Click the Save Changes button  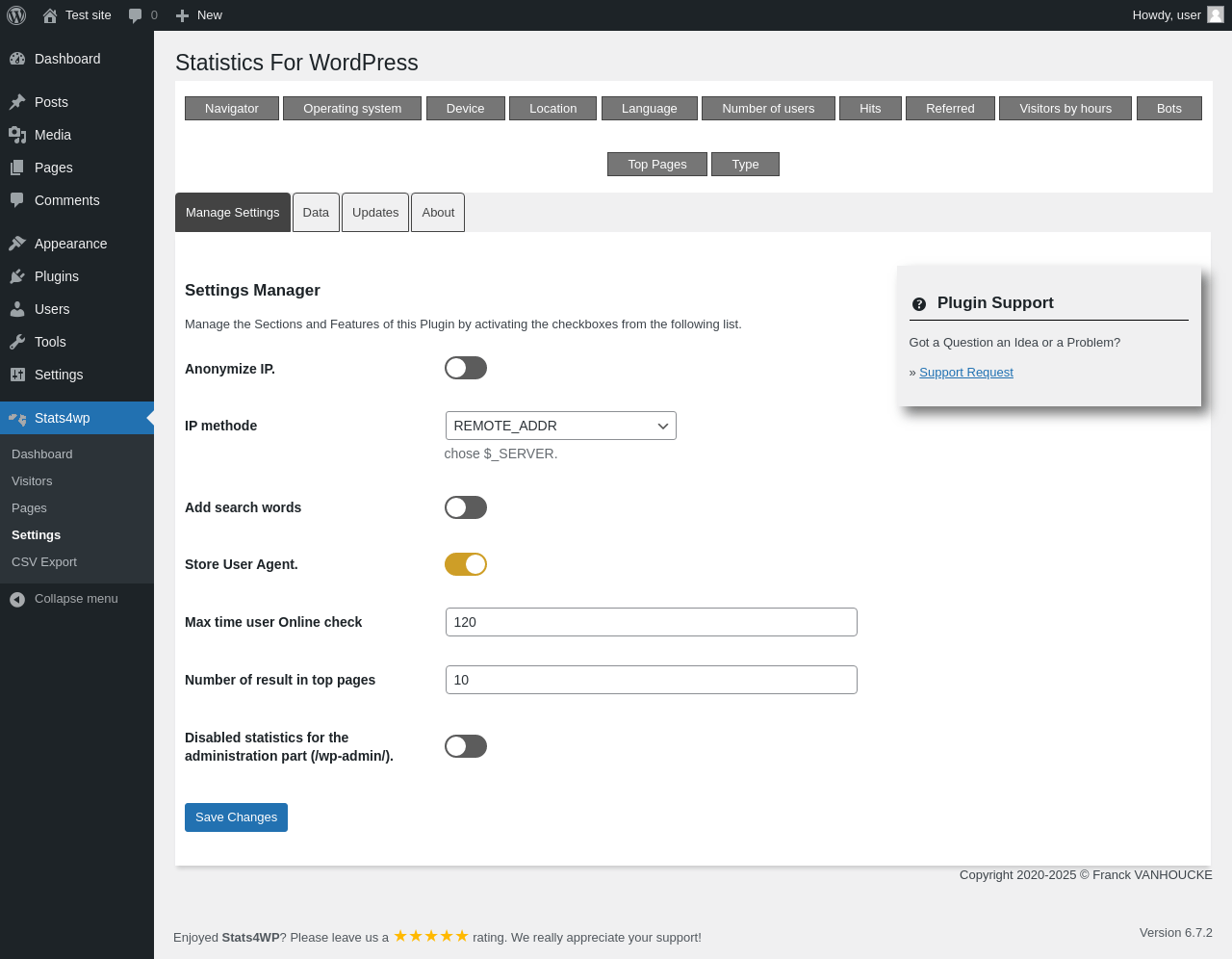[236, 817]
